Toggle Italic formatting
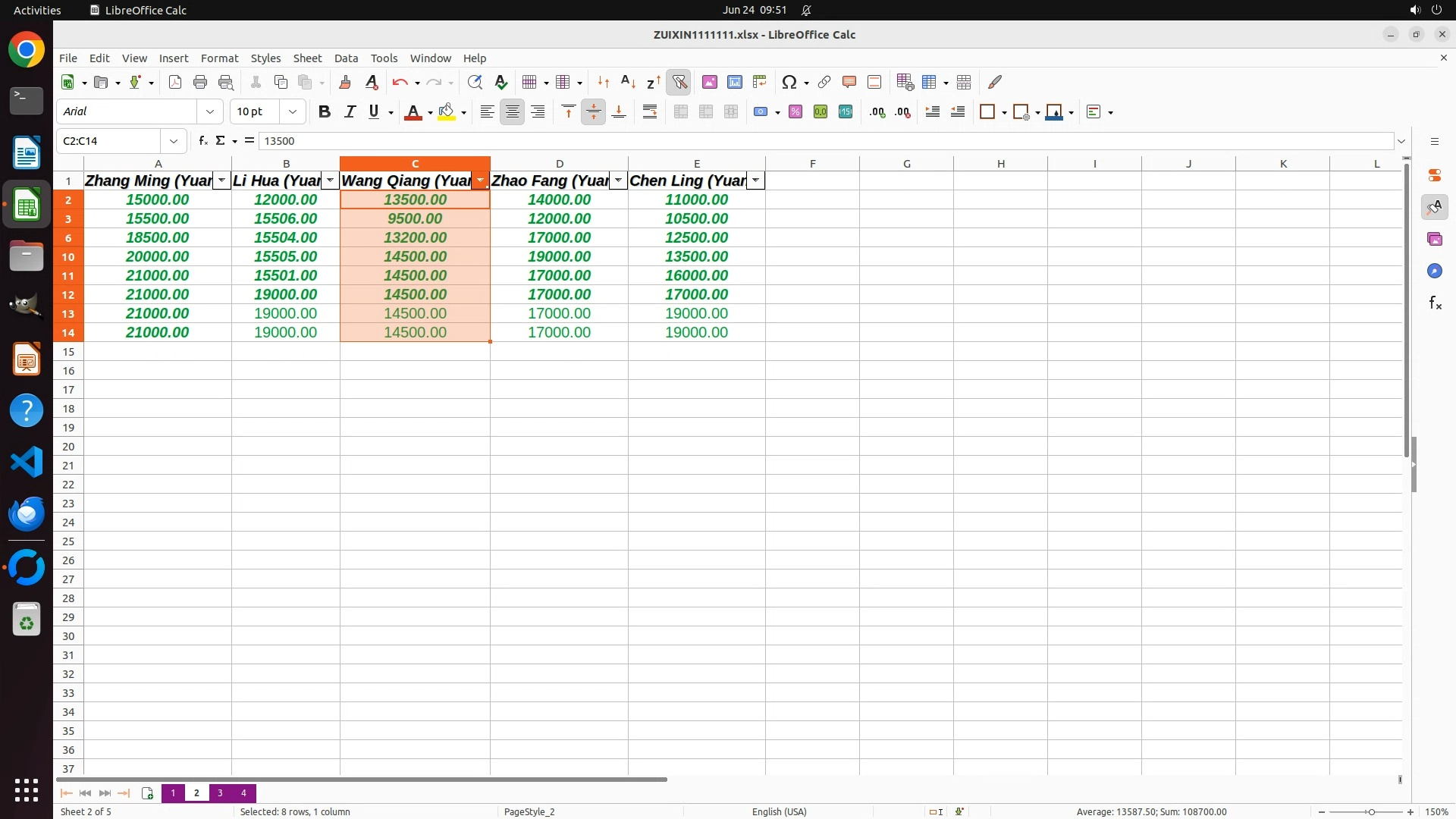The height and width of the screenshot is (819, 1456). [x=350, y=112]
